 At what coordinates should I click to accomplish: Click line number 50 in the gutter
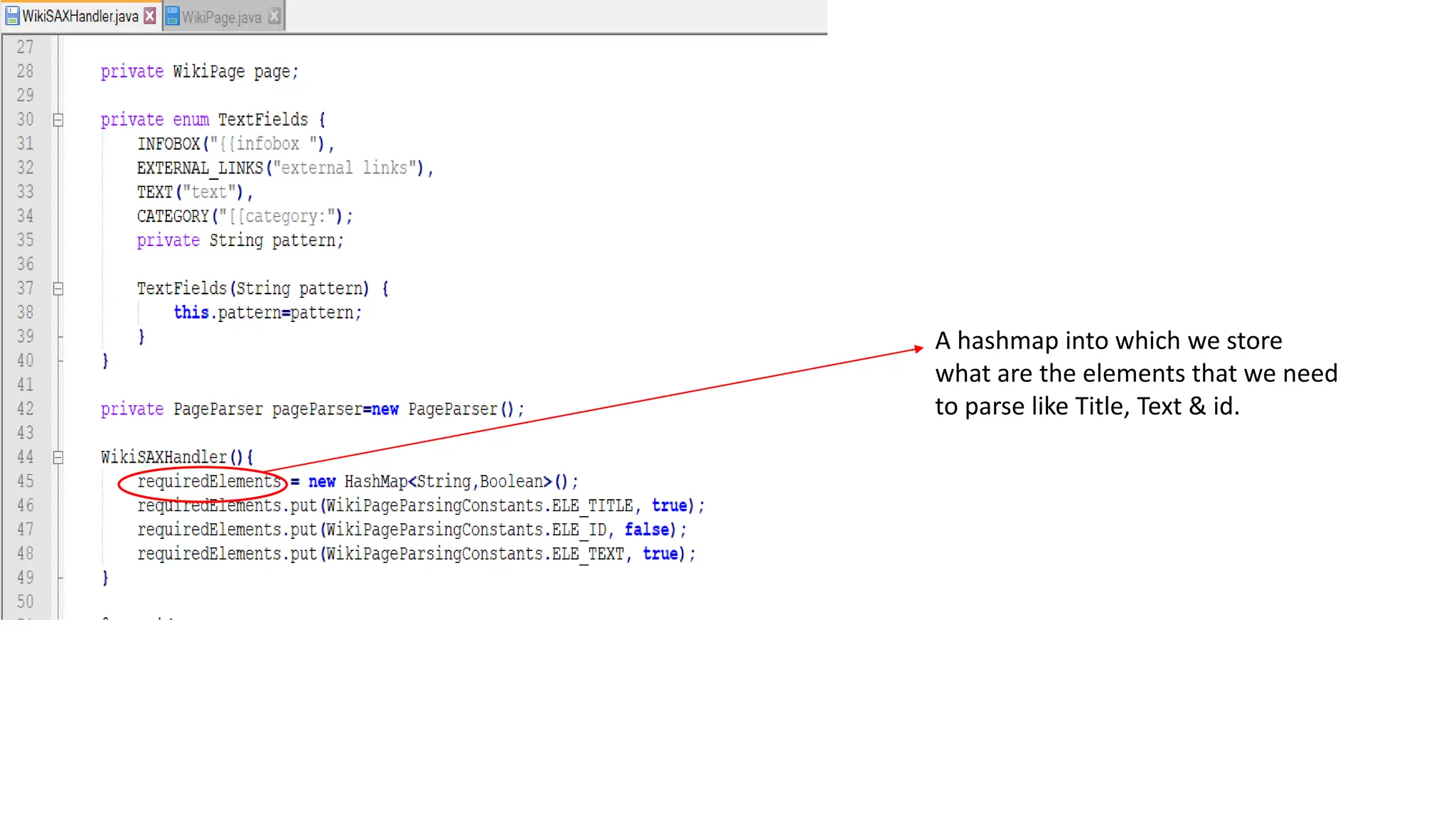[x=25, y=601]
